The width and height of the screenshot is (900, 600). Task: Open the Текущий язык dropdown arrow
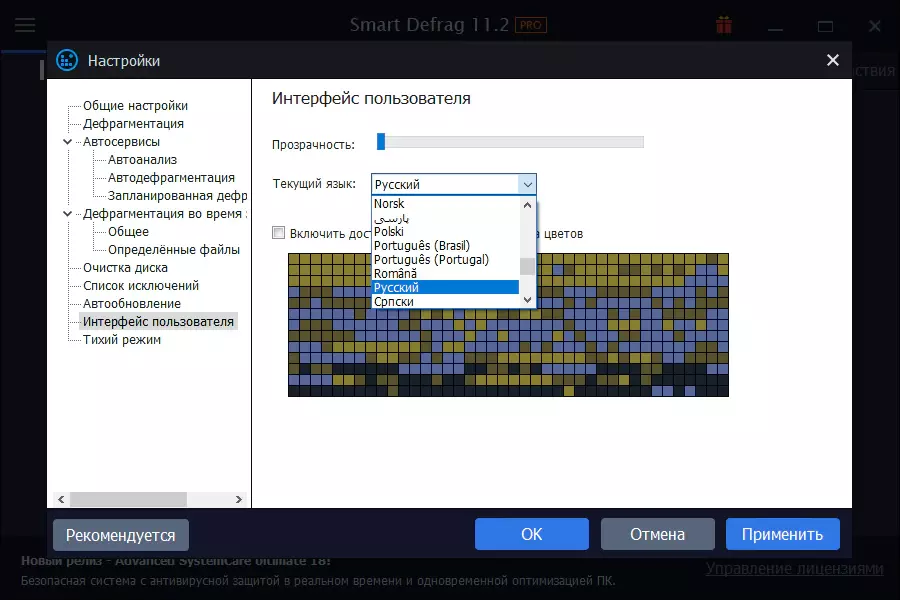tap(527, 184)
